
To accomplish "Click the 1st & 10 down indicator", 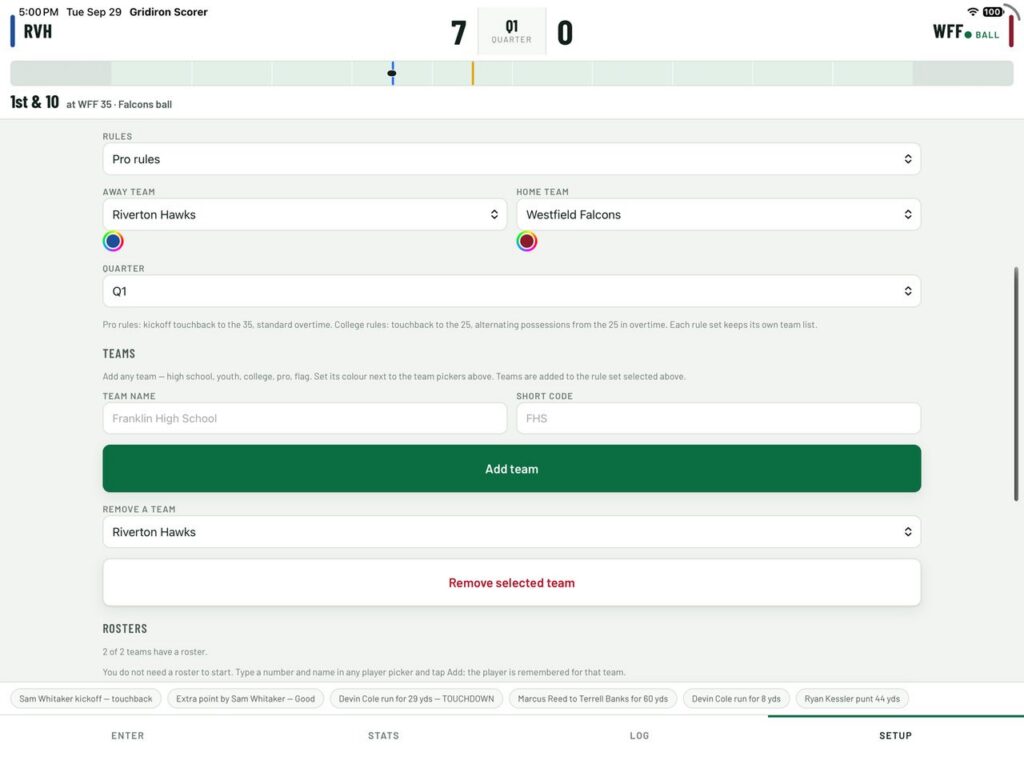I will pyautogui.click(x=35, y=102).
